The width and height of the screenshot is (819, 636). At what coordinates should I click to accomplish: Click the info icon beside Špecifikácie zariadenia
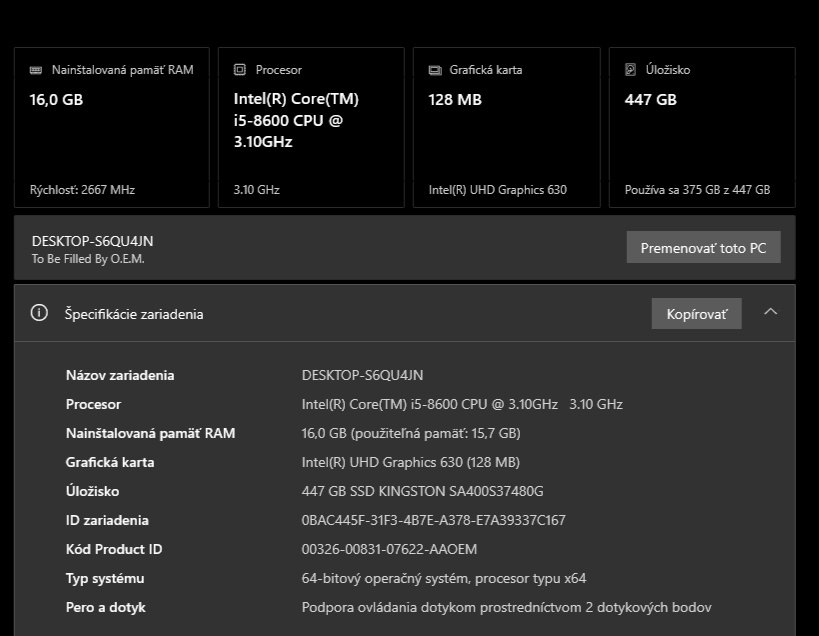pyautogui.click(x=40, y=313)
